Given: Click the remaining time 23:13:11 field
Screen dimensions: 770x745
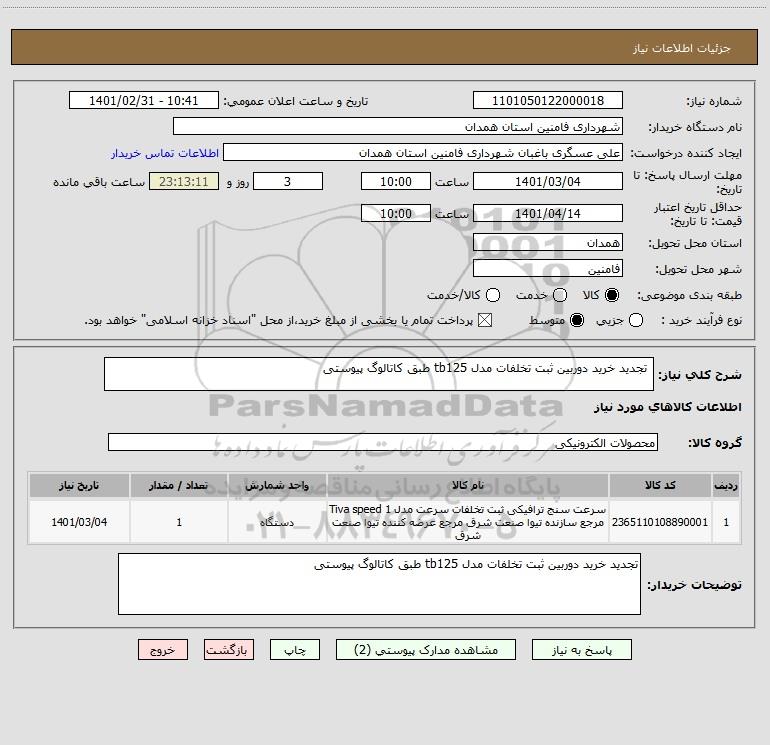Looking at the screenshot, I should [184, 181].
